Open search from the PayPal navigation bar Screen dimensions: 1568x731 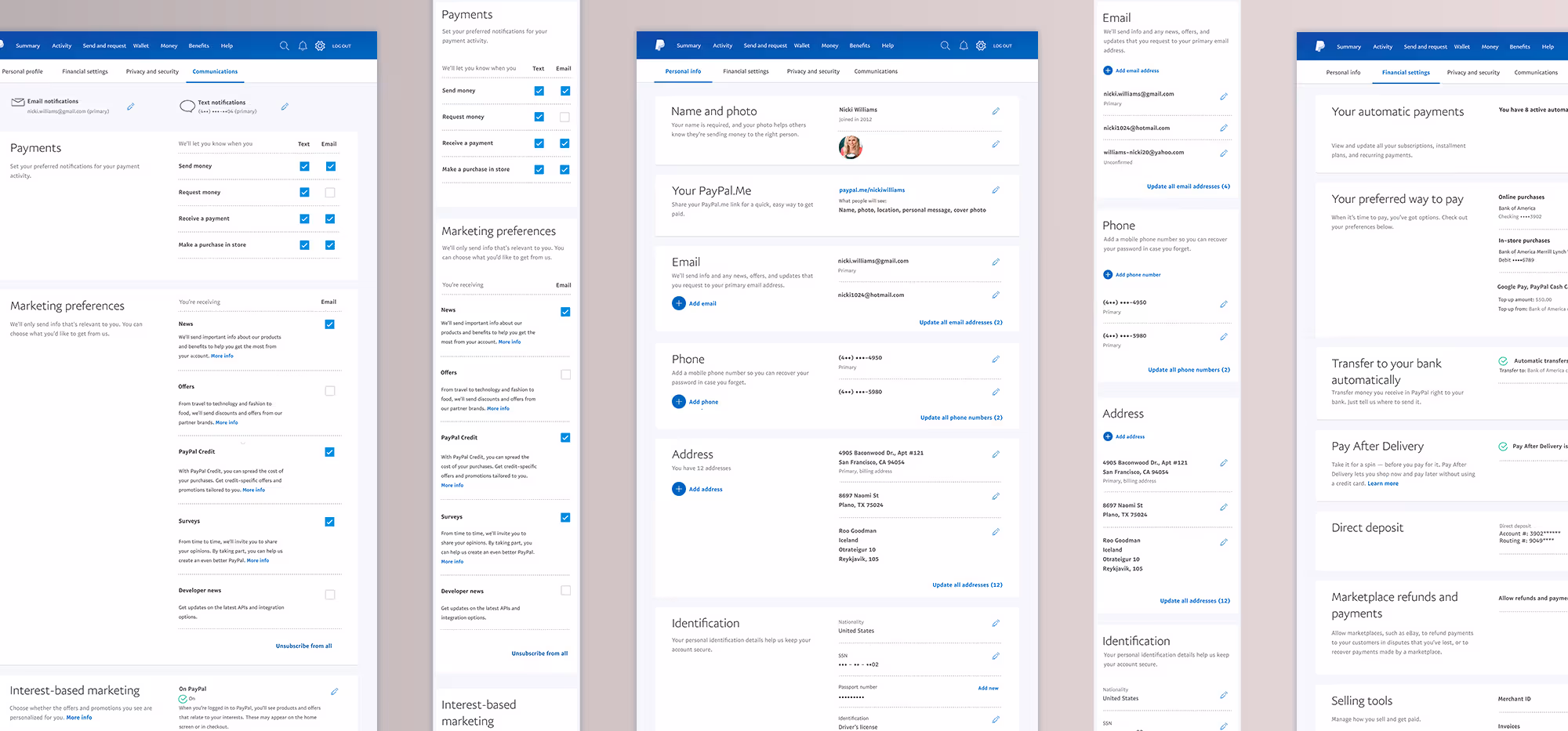(945, 45)
